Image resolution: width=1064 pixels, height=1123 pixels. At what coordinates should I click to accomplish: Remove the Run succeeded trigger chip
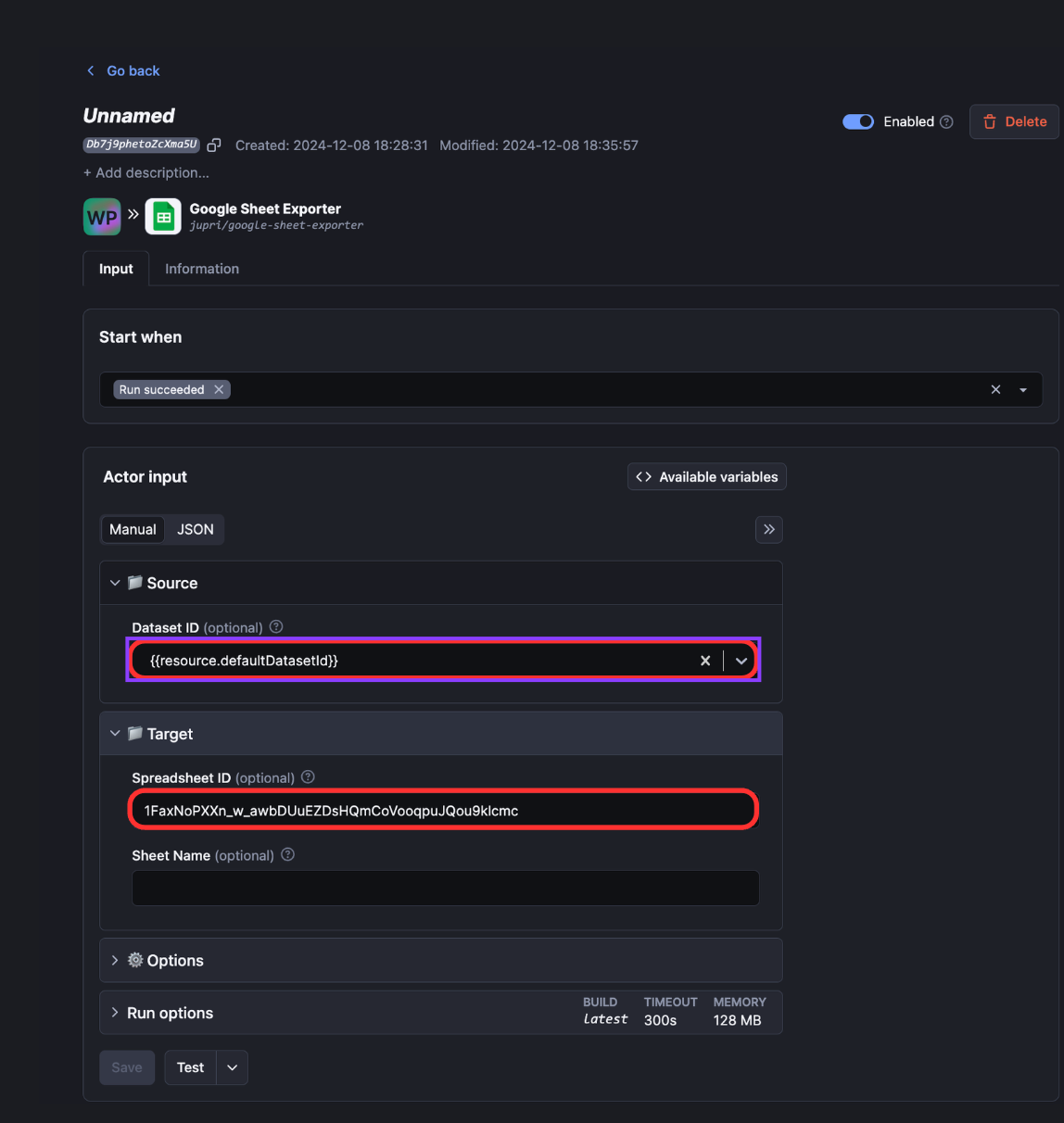click(219, 389)
